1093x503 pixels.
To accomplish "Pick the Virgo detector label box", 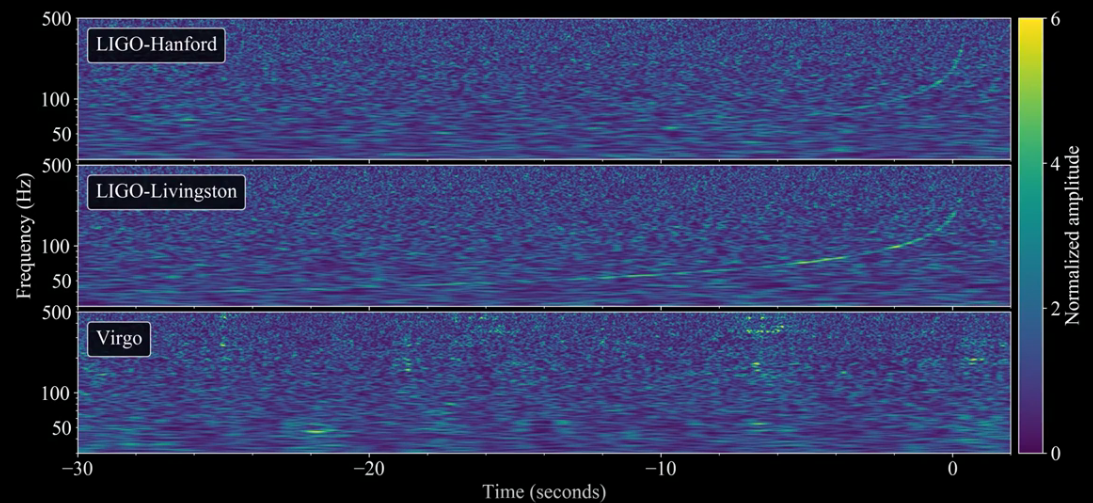I will tap(120, 340).
